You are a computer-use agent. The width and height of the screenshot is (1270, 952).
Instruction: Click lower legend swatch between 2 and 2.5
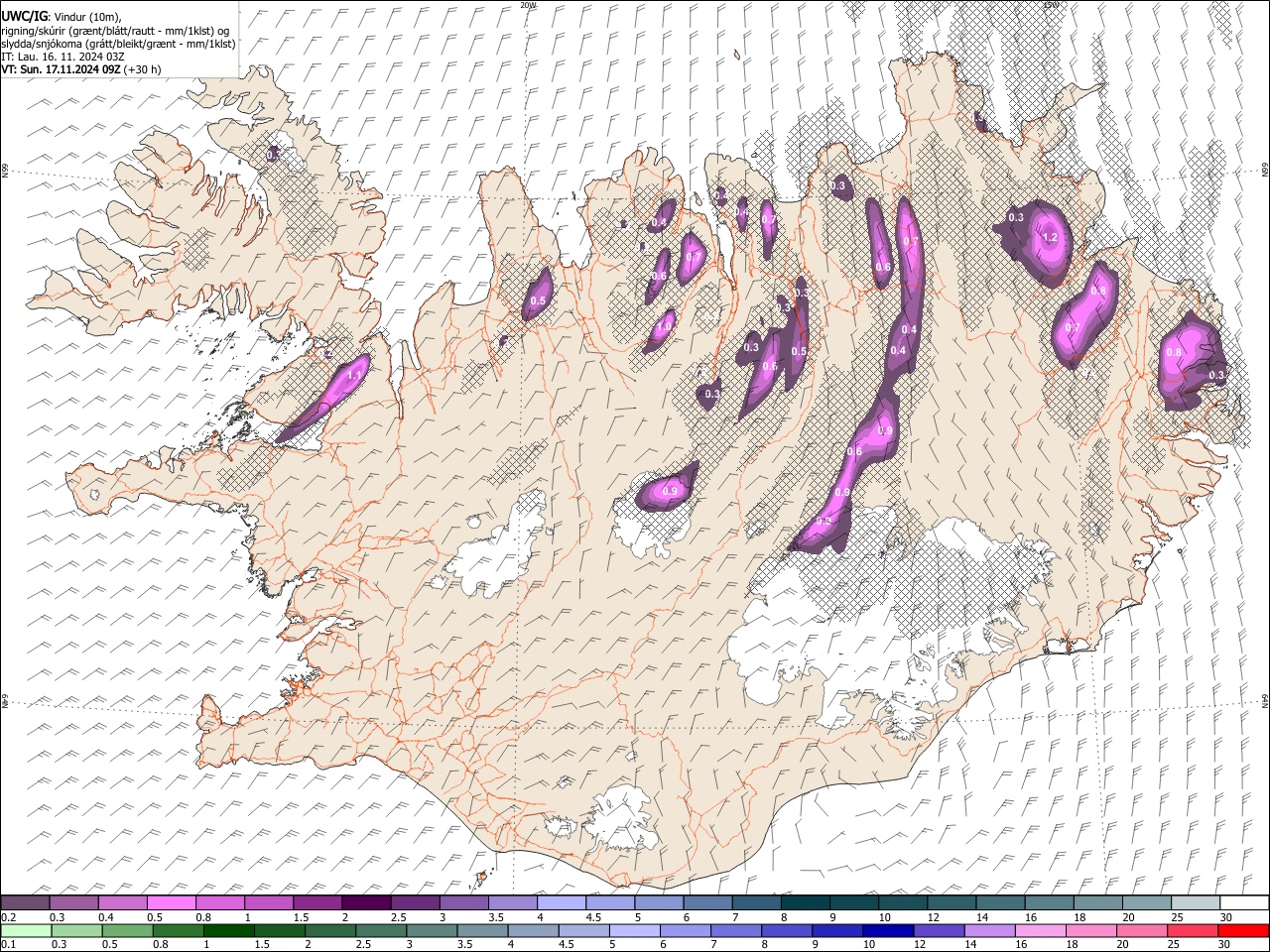[330, 931]
